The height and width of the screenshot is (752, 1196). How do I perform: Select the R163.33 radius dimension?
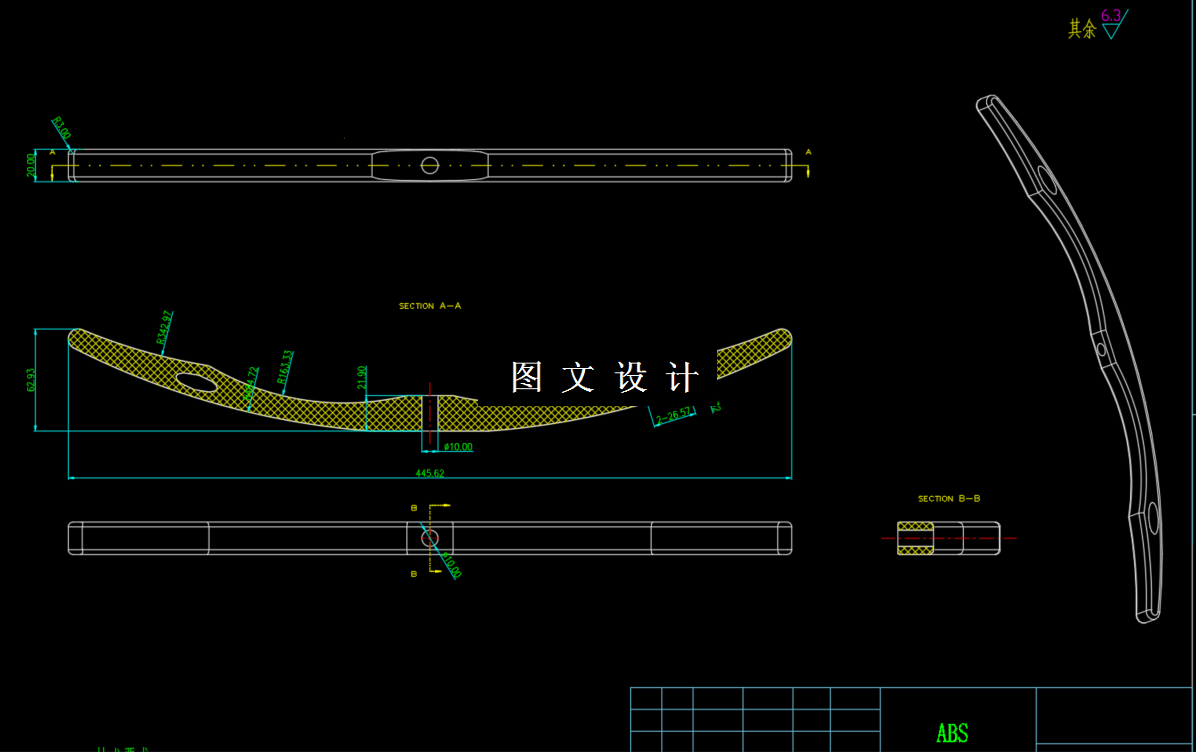tap(285, 367)
